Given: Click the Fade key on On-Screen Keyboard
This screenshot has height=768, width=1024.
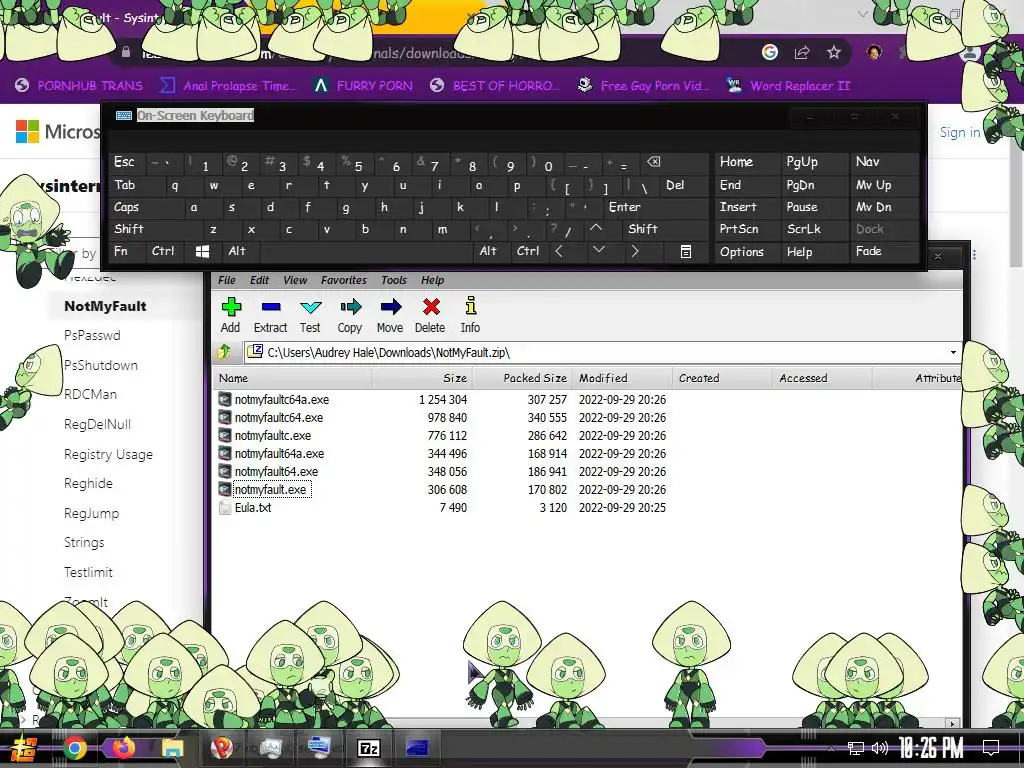Looking at the screenshot, I should click(x=884, y=251).
